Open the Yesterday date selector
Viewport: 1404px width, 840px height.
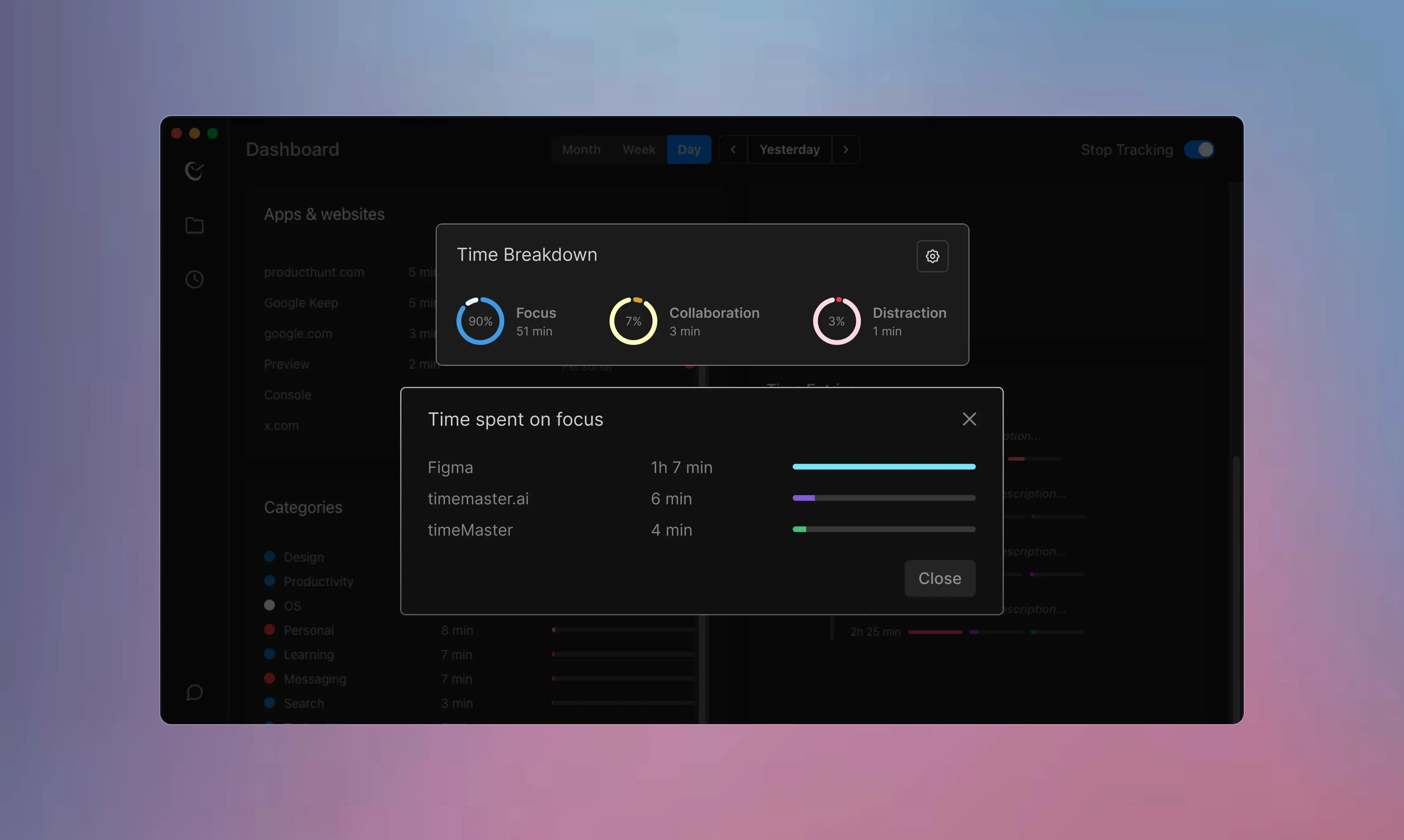[789, 150]
